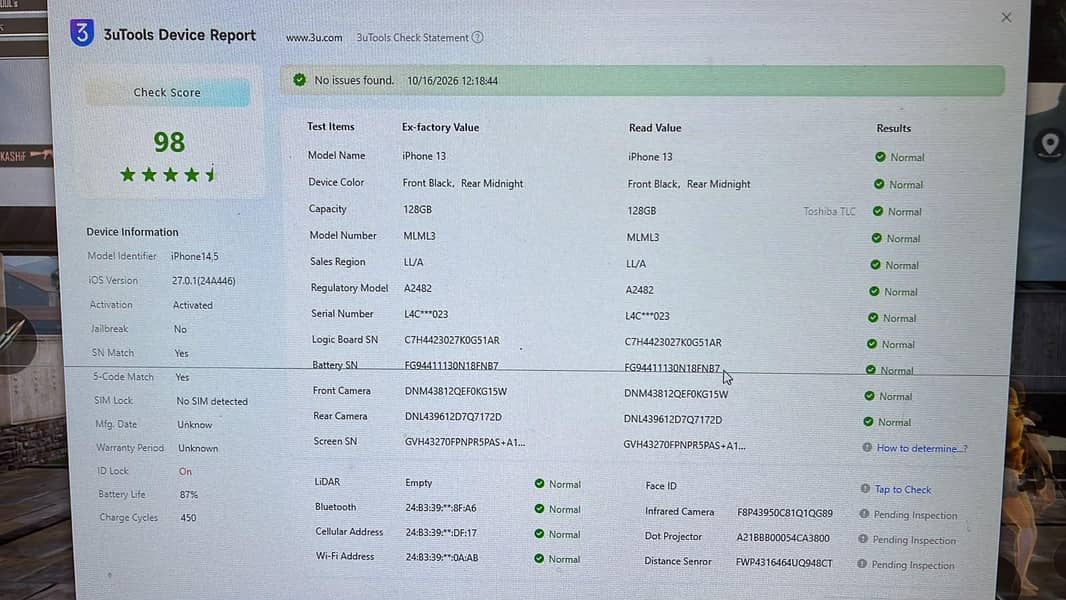Viewport: 1066px width, 600px height.
Task: Open the 3uTools Check Statement help icon
Action: pyautogui.click(x=478, y=37)
